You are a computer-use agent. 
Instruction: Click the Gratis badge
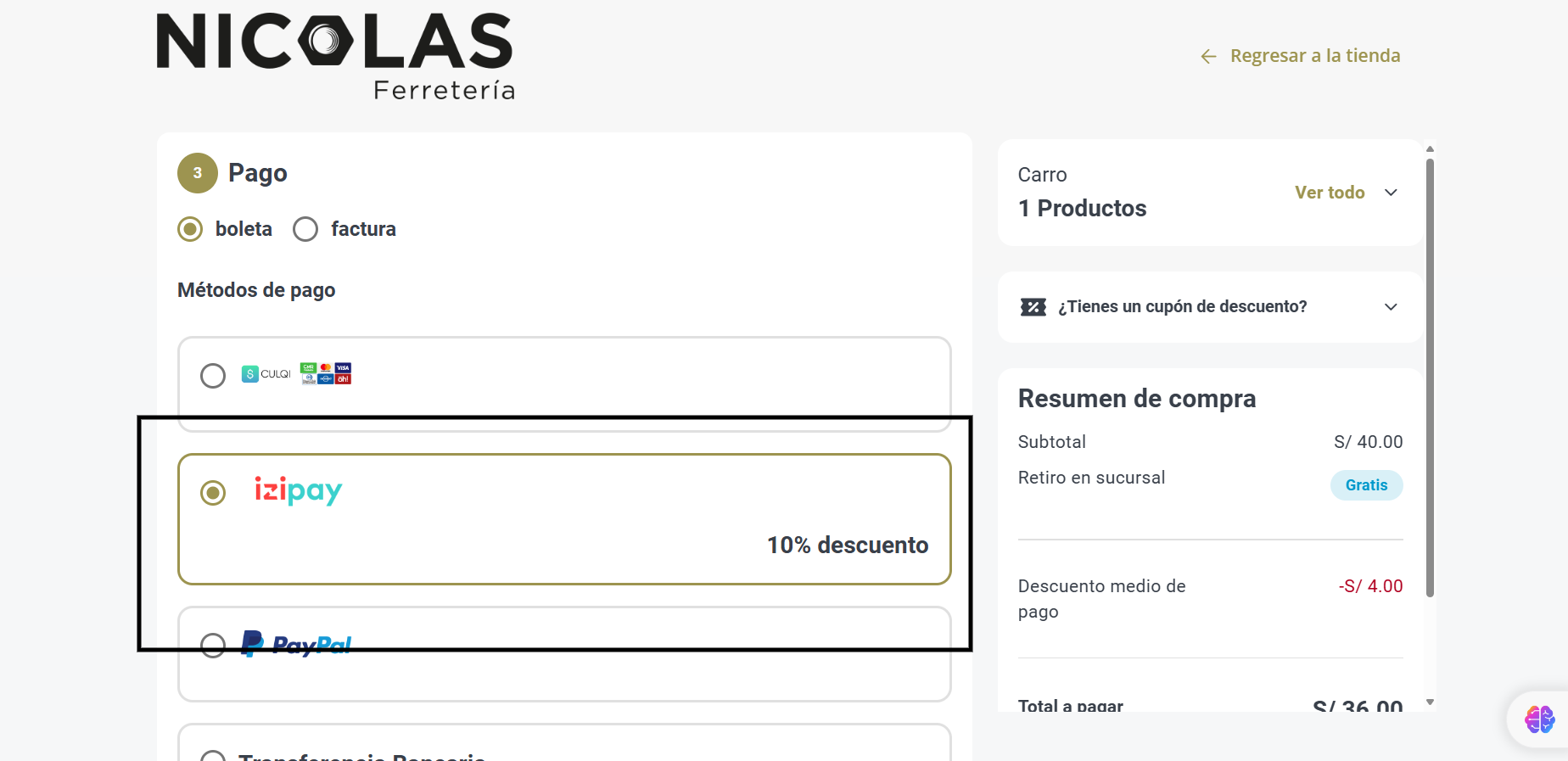[1366, 485]
